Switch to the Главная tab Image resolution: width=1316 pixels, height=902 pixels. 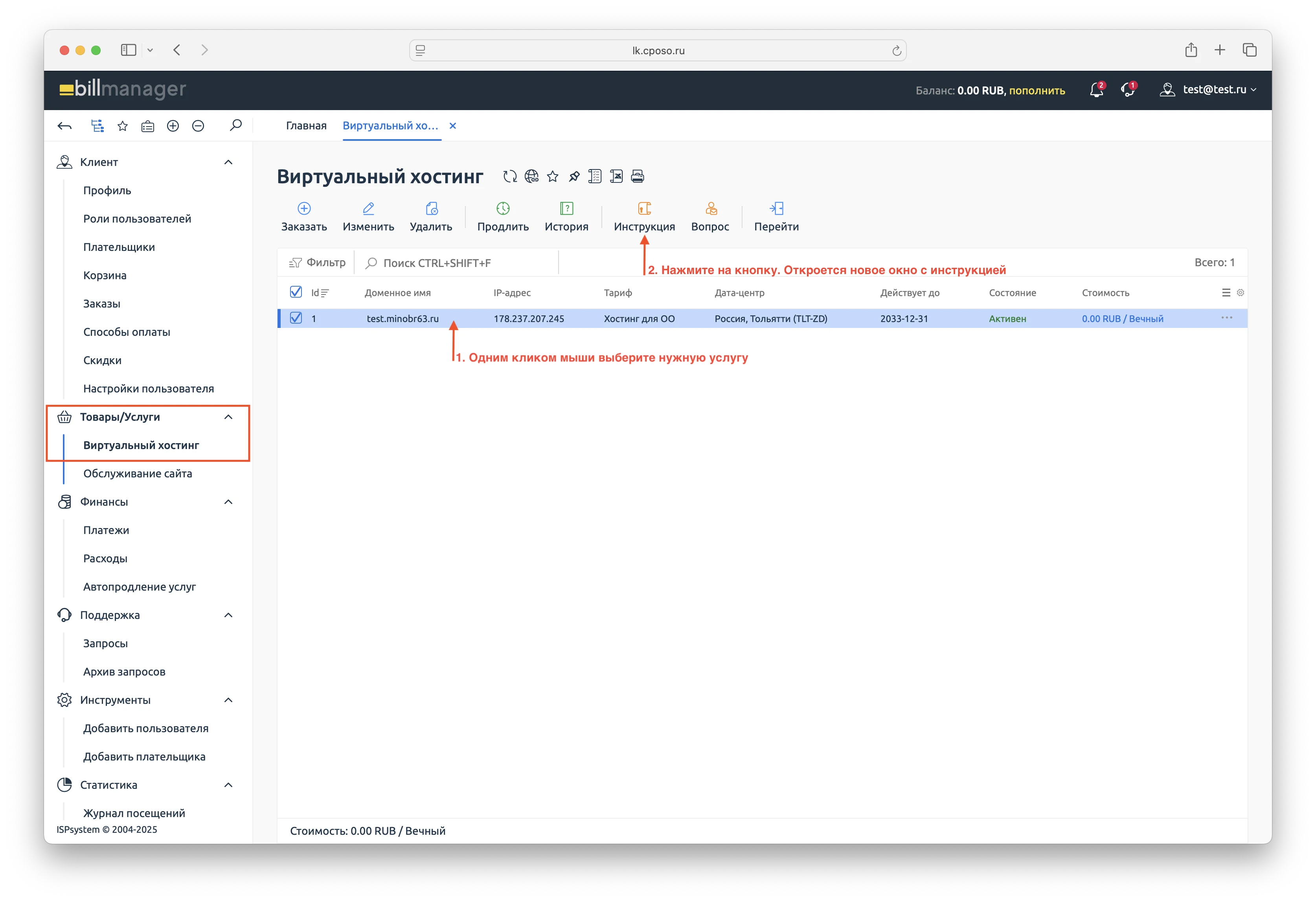(x=306, y=126)
